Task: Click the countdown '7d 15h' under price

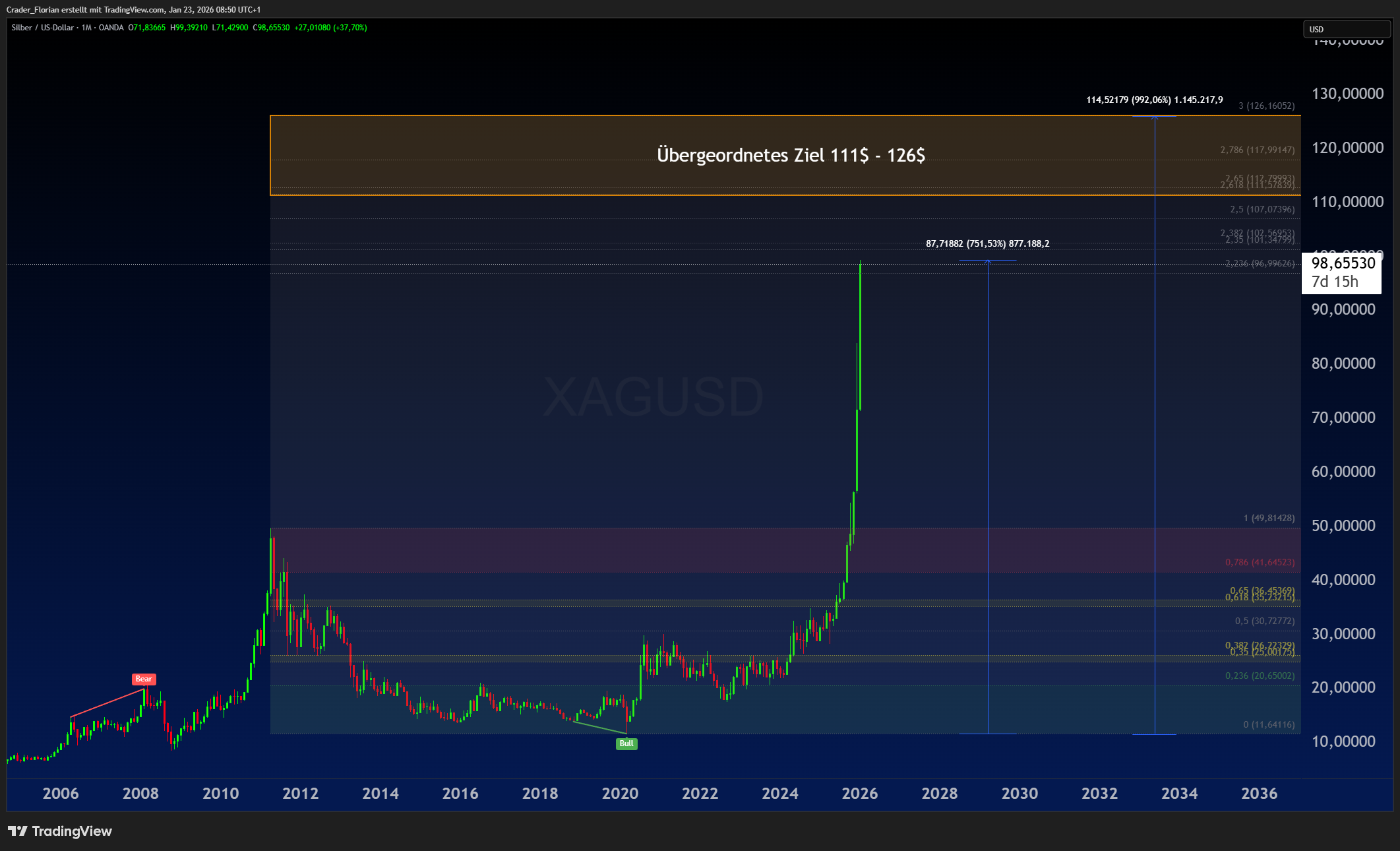Action: [1335, 282]
